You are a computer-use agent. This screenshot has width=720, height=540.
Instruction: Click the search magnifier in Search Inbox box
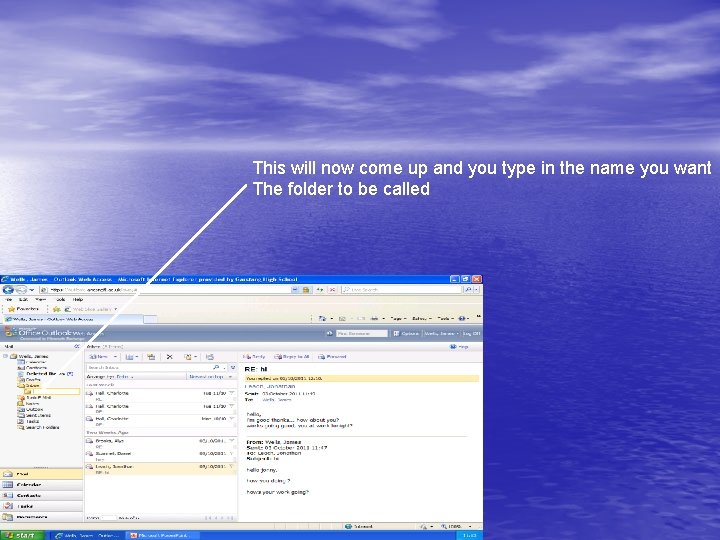coord(216,367)
